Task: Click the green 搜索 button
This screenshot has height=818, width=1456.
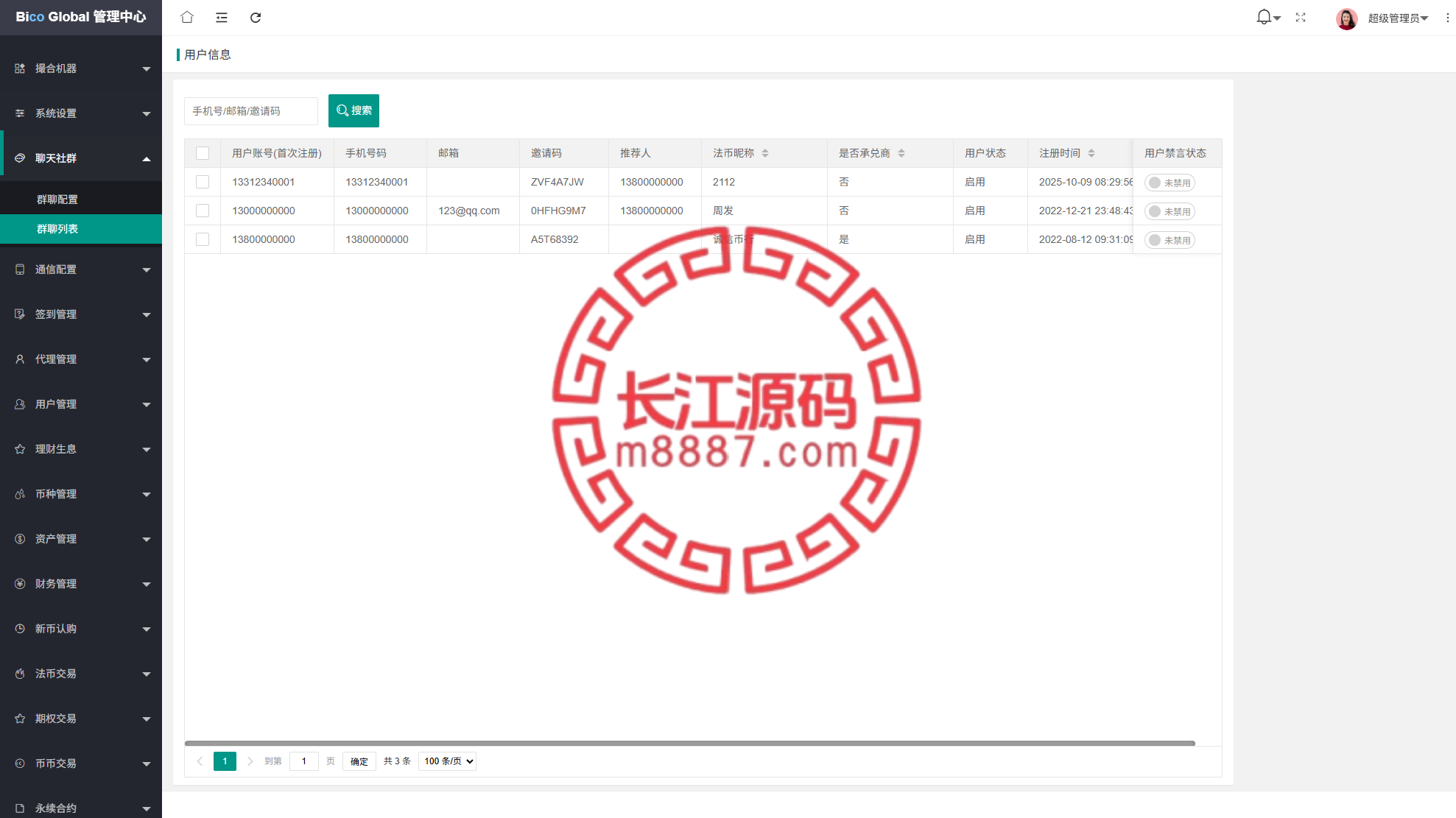Action: point(354,110)
